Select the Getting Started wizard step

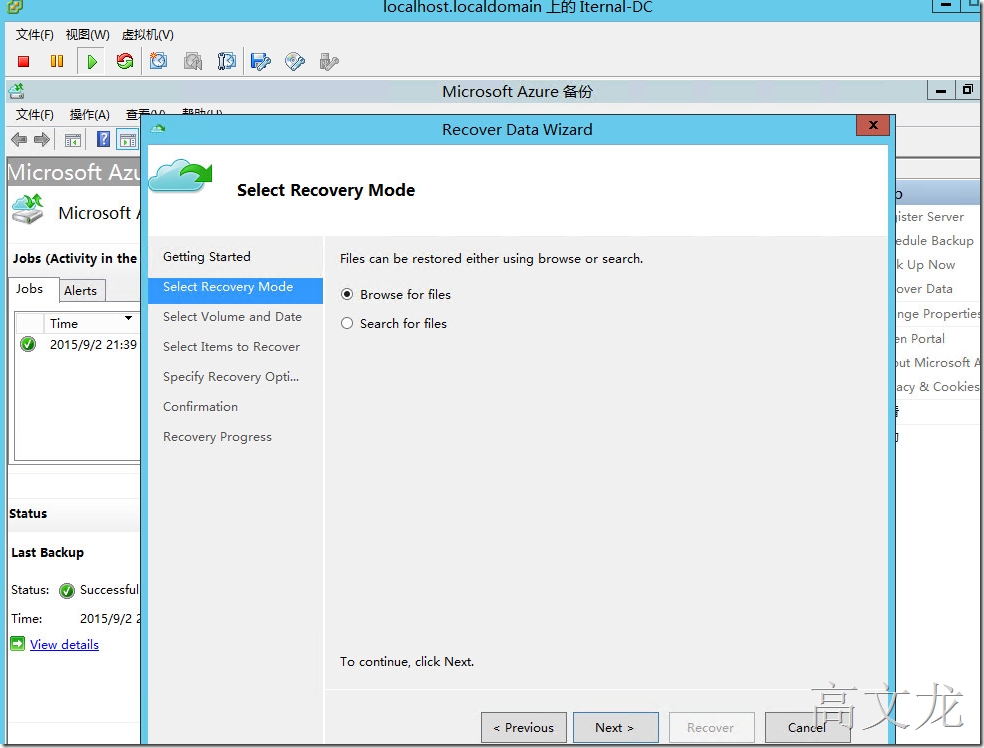pyautogui.click(x=206, y=257)
